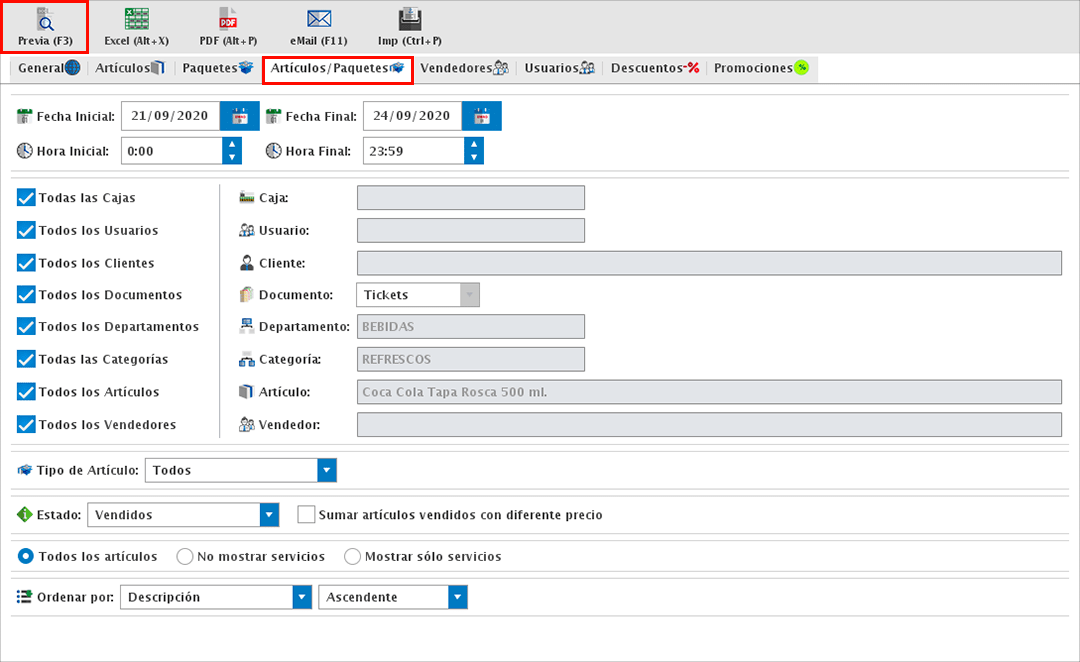Expand the Tipo de Artículo dropdown

(326, 470)
